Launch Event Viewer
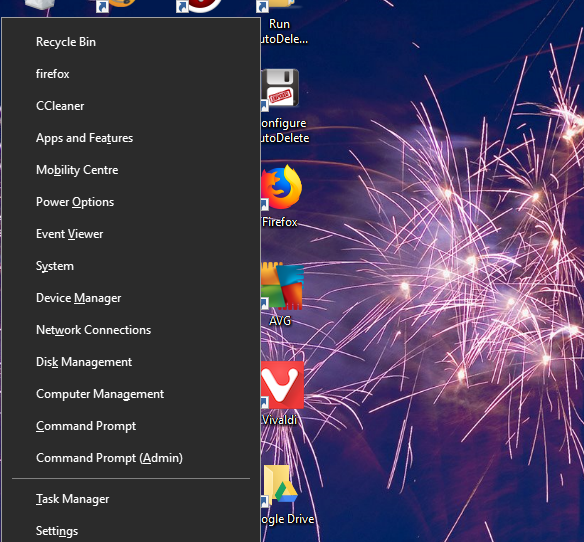Viewport: 584px width, 542px height. point(130,234)
